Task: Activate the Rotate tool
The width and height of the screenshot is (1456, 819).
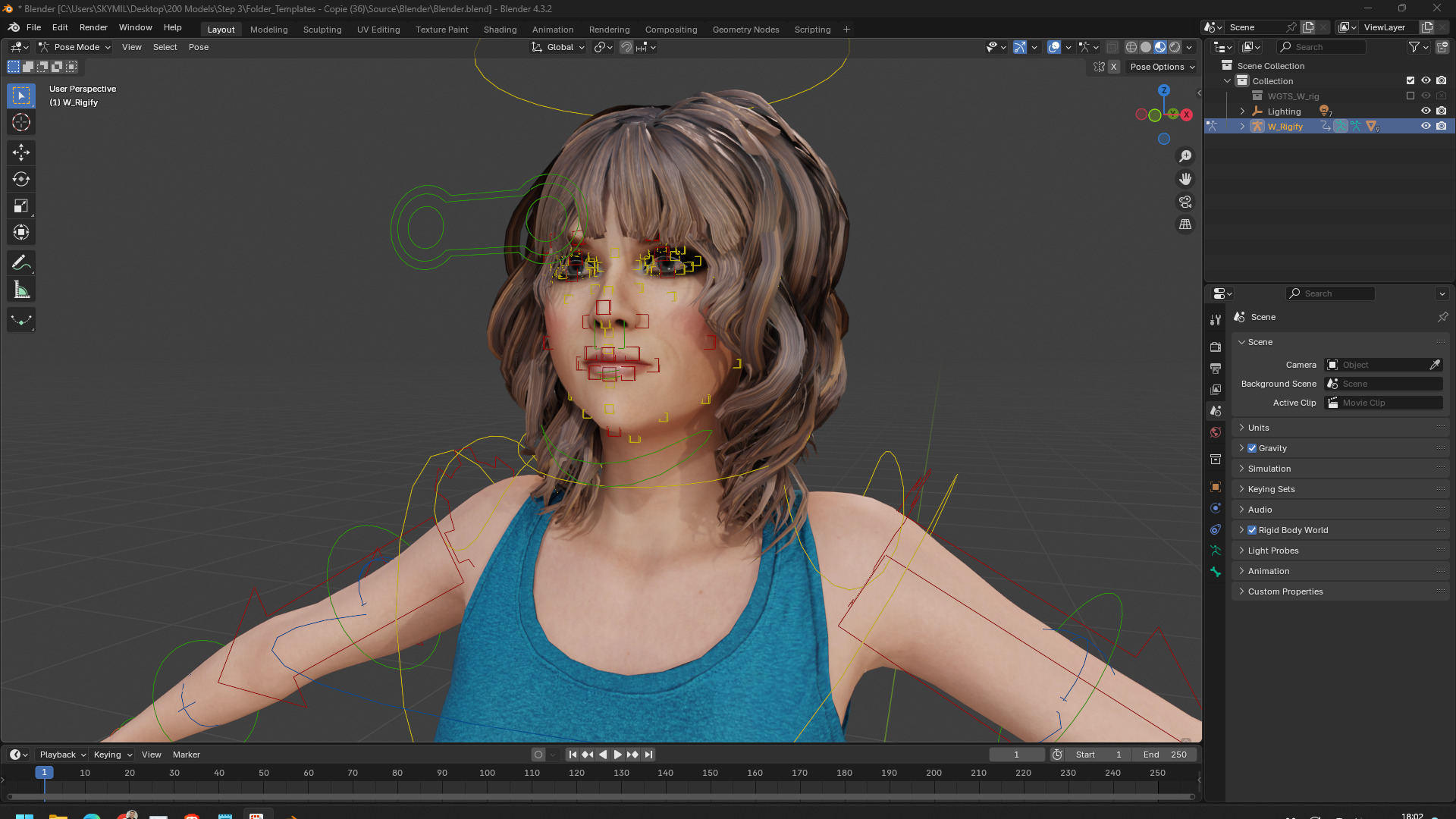Action: (21, 179)
